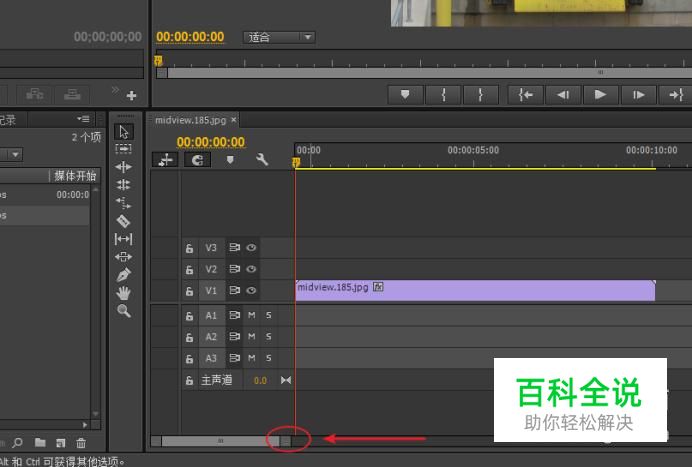Hide track V1 with eye icon

tap(251, 290)
